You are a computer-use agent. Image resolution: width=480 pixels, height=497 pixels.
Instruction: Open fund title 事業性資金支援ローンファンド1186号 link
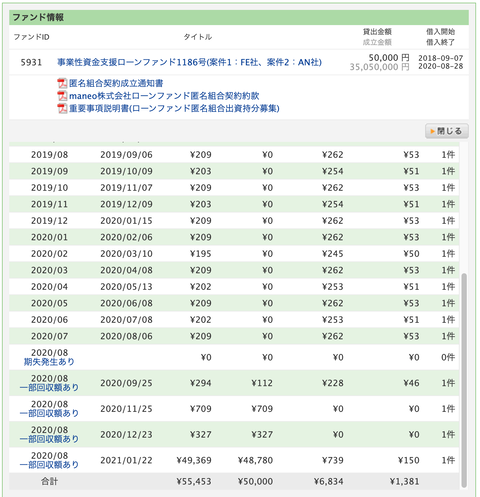tap(189, 62)
